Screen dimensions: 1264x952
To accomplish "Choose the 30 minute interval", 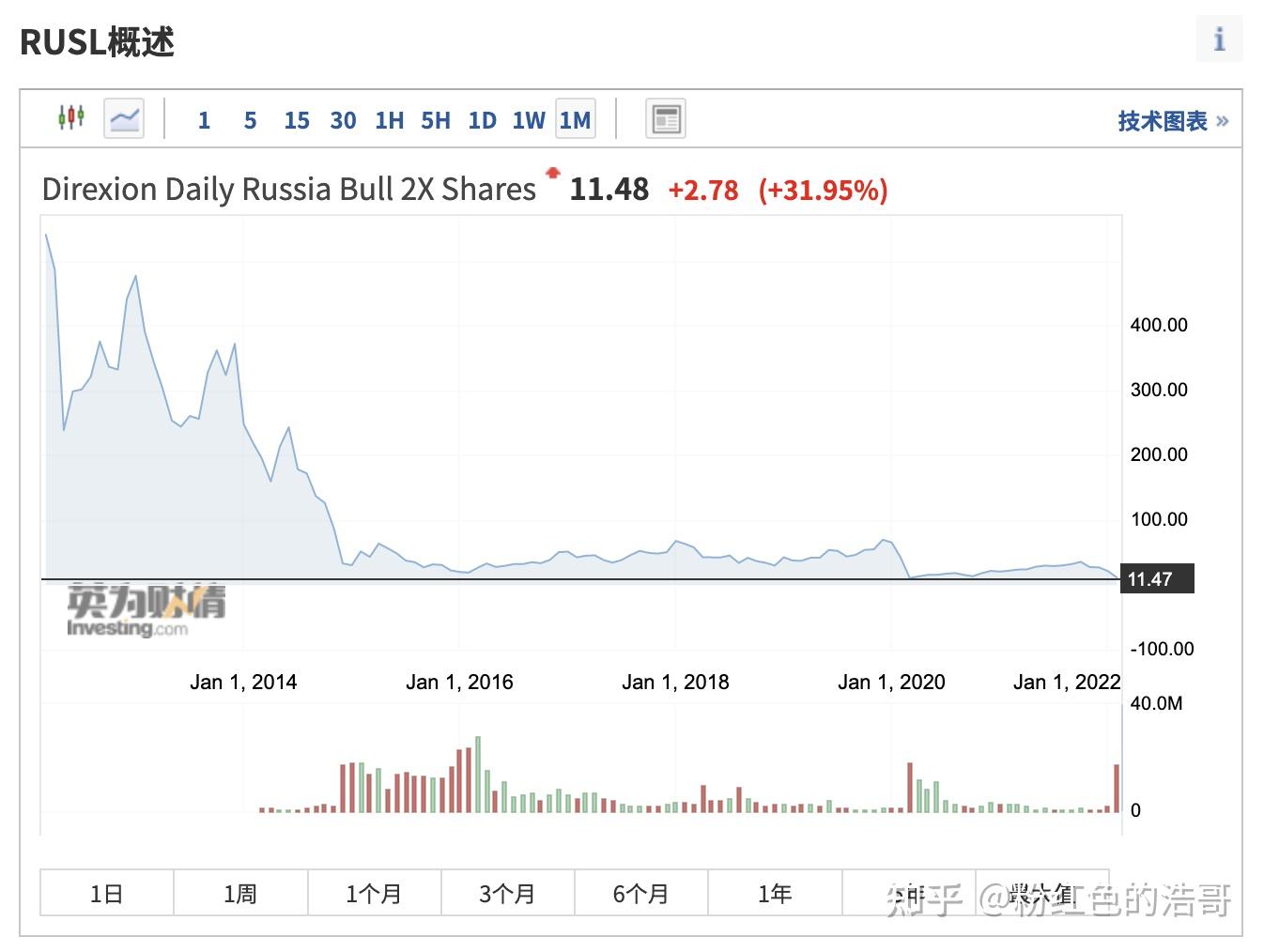I will coord(343,120).
